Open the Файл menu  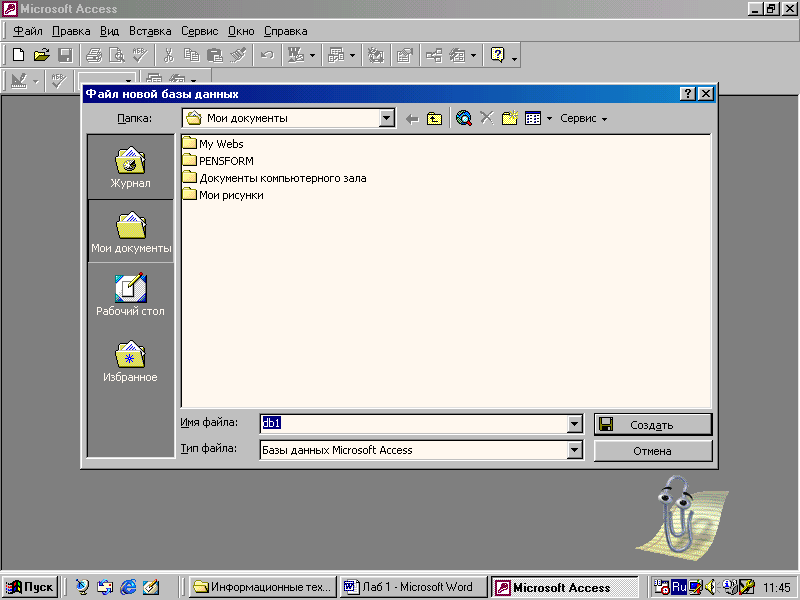(28, 31)
